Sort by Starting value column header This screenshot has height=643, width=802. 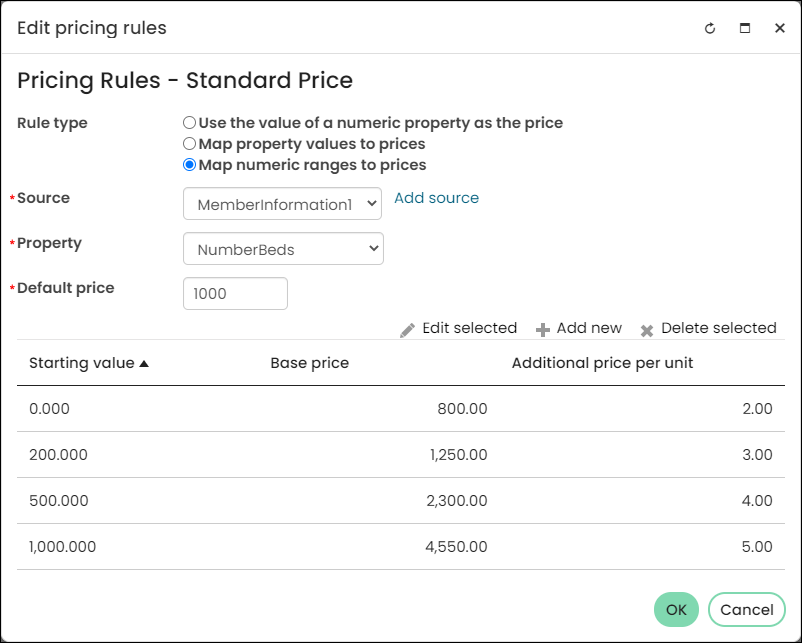pyautogui.click(x=82, y=363)
